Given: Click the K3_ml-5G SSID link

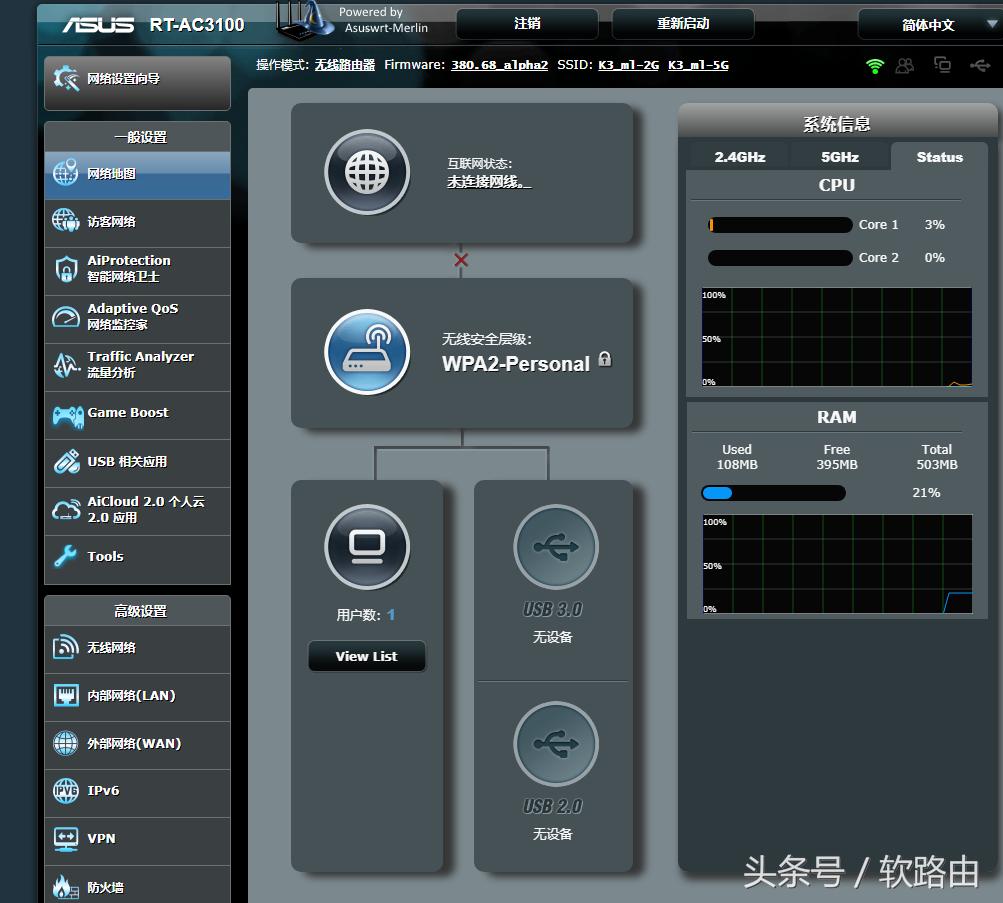Looking at the screenshot, I should point(698,65).
